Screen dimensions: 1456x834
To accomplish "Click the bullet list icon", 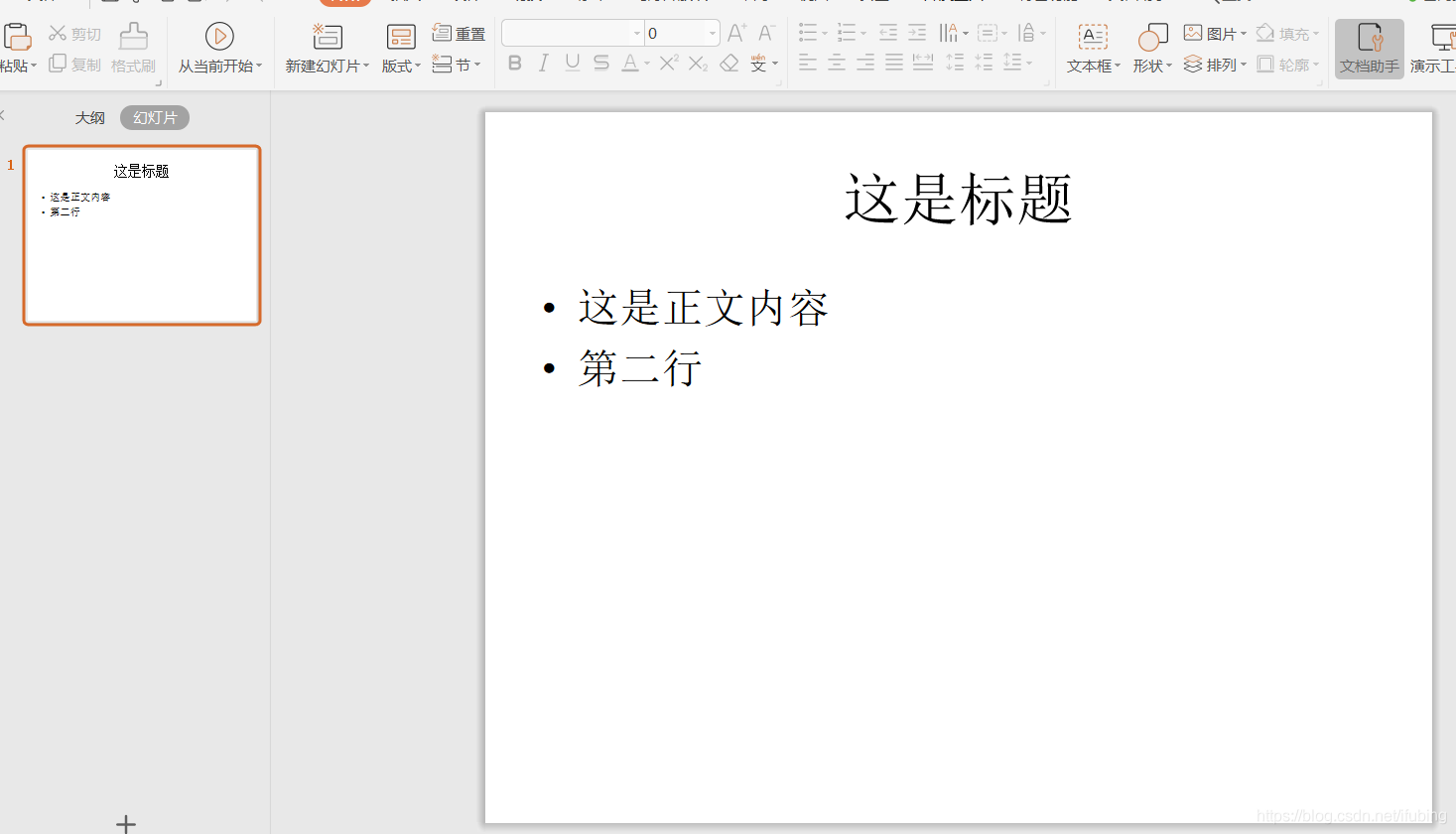I will click(808, 33).
